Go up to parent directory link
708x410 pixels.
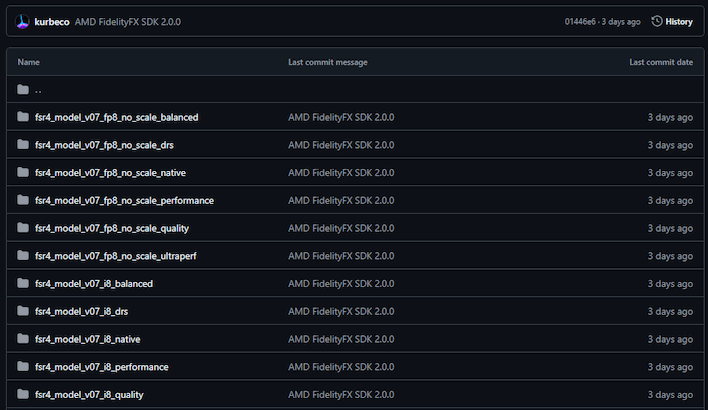(38, 89)
